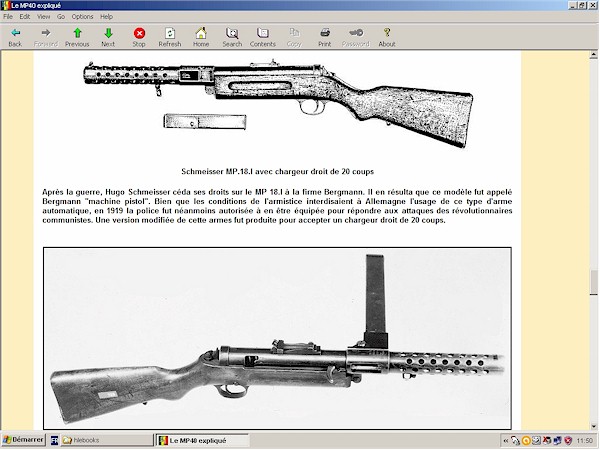This screenshot has height=450, width=600.
Task: Open the View menu
Action: click(x=43, y=16)
